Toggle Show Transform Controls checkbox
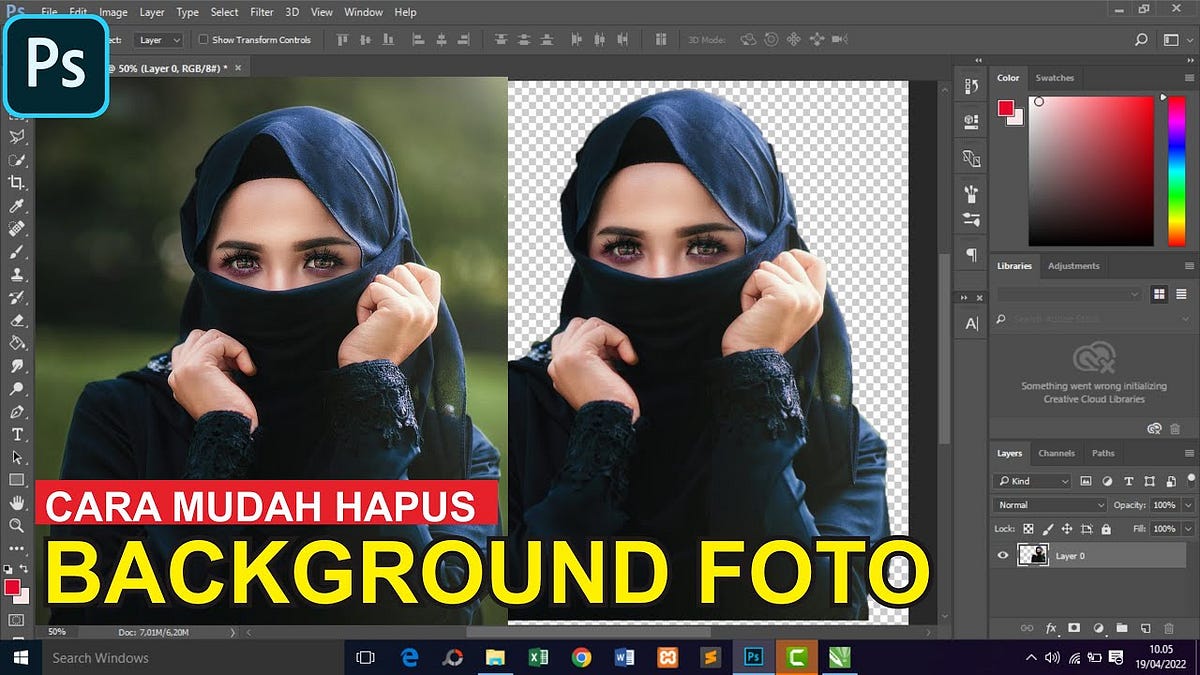Viewport: 1200px width, 675px height. pyautogui.click(x=204, y=40)
